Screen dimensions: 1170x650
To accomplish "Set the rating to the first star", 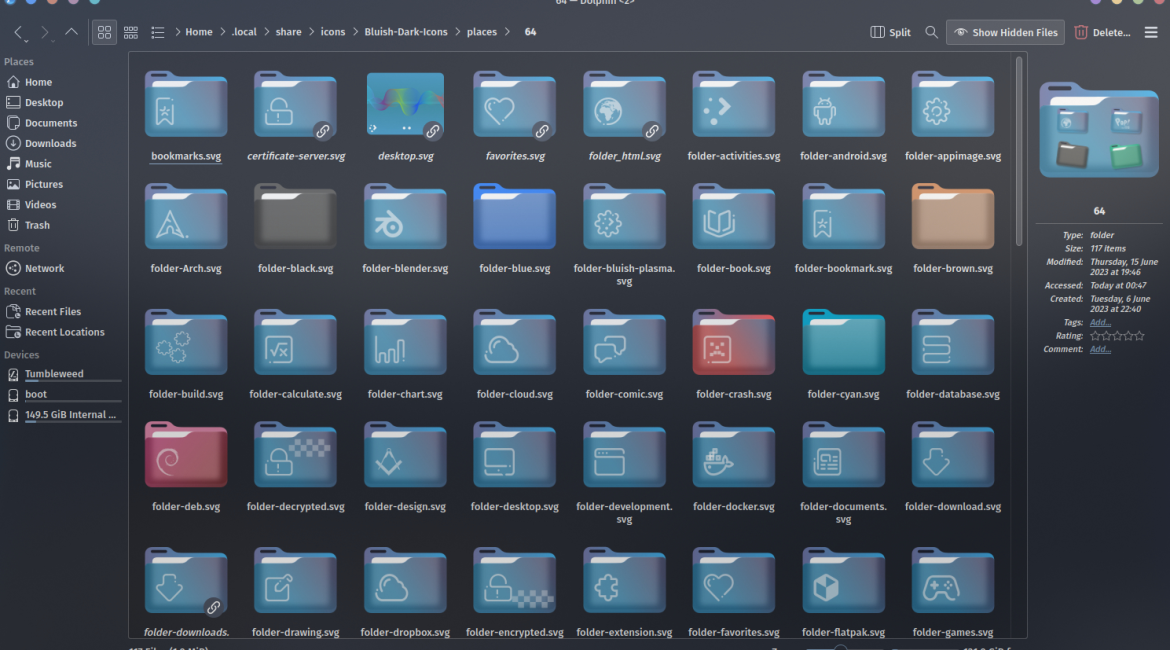I will pyautogui.click(x=1095, y=336).
